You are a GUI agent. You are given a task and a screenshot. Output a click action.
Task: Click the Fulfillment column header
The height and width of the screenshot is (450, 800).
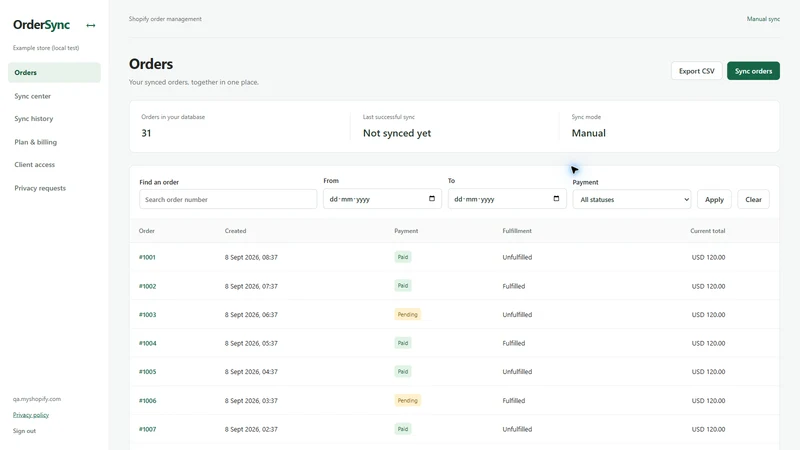click(517, 231)
